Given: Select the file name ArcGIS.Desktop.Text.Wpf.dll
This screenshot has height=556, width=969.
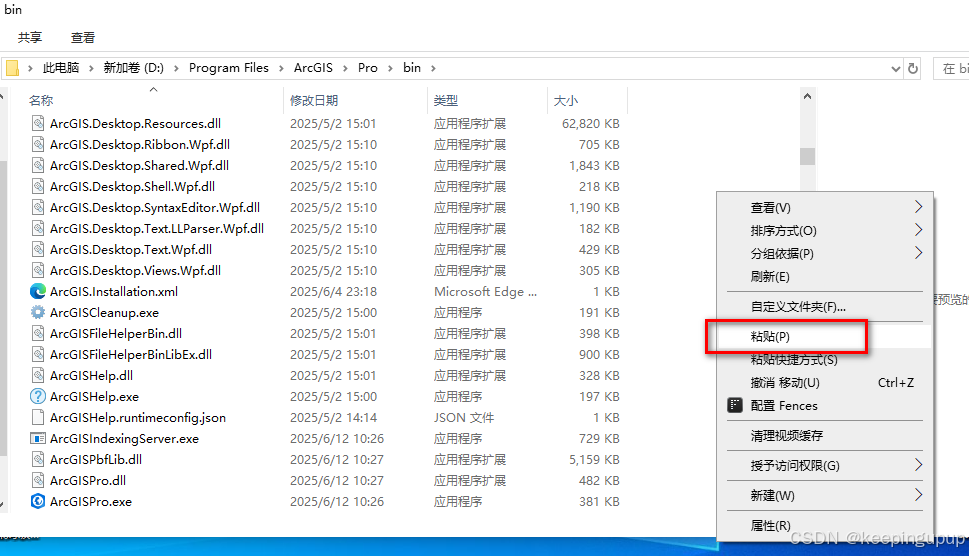Looking at the screenshot, I should (131, 250).
